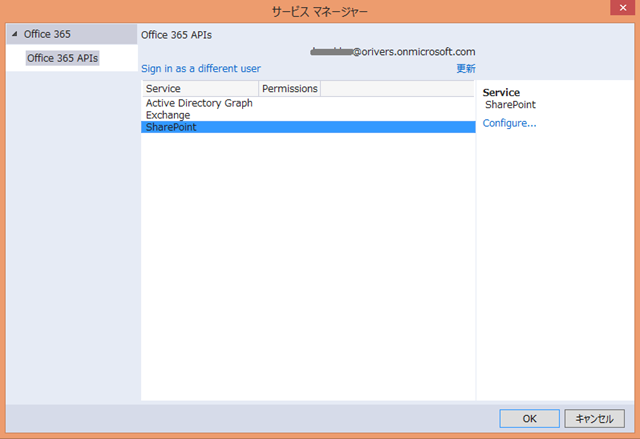640x439 pixels.
Task: Collapse the Office 365 tree node arrow
Action: (x=15, y=34)
